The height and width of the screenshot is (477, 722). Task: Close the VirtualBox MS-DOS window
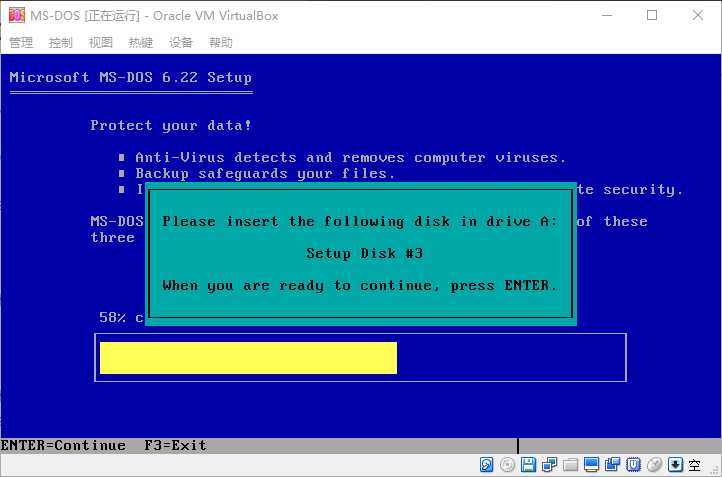pyautogui.click(x=698, y=15)
